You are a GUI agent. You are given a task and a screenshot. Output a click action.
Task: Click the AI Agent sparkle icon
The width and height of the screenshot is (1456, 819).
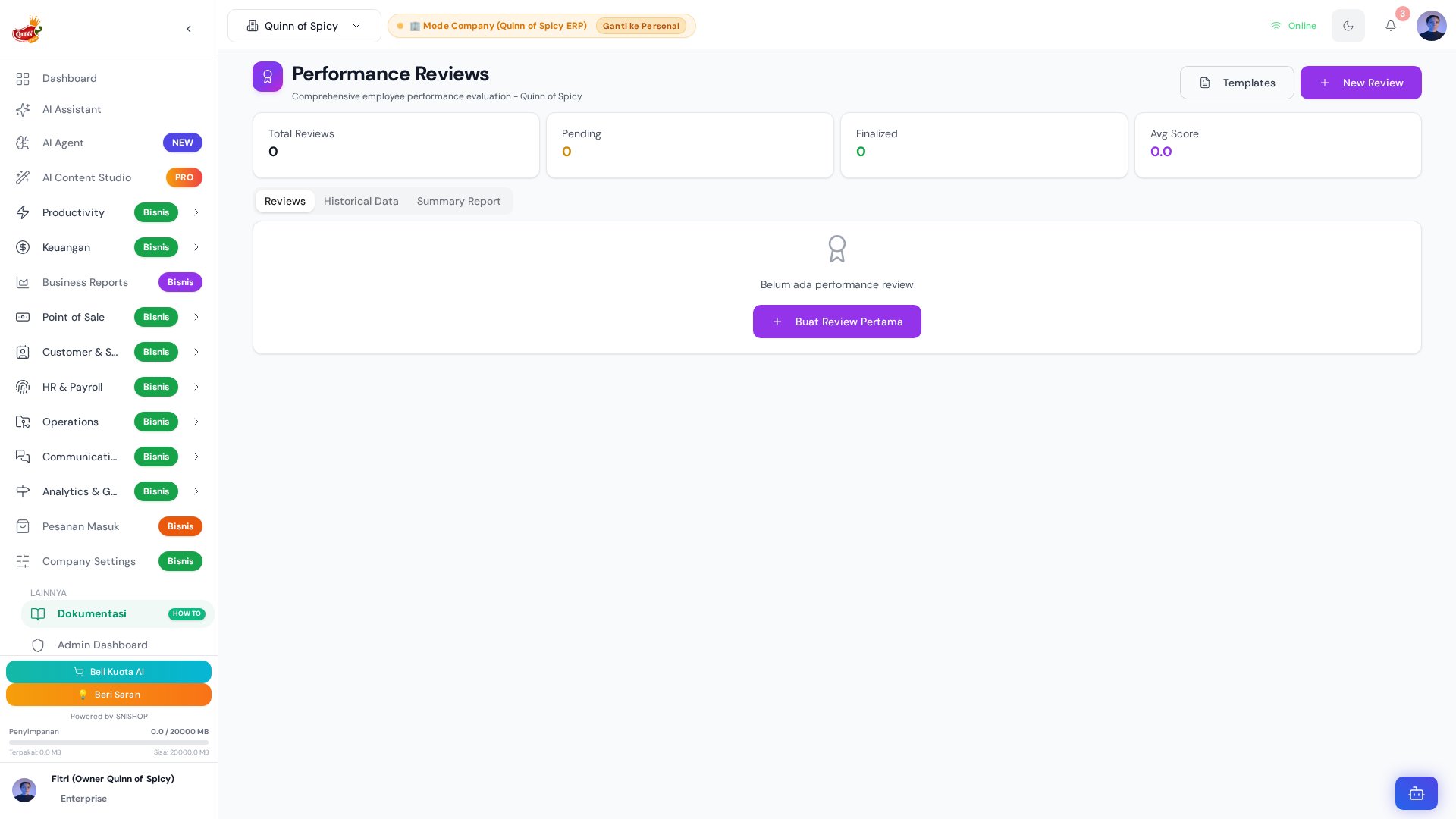coord(23,143)
